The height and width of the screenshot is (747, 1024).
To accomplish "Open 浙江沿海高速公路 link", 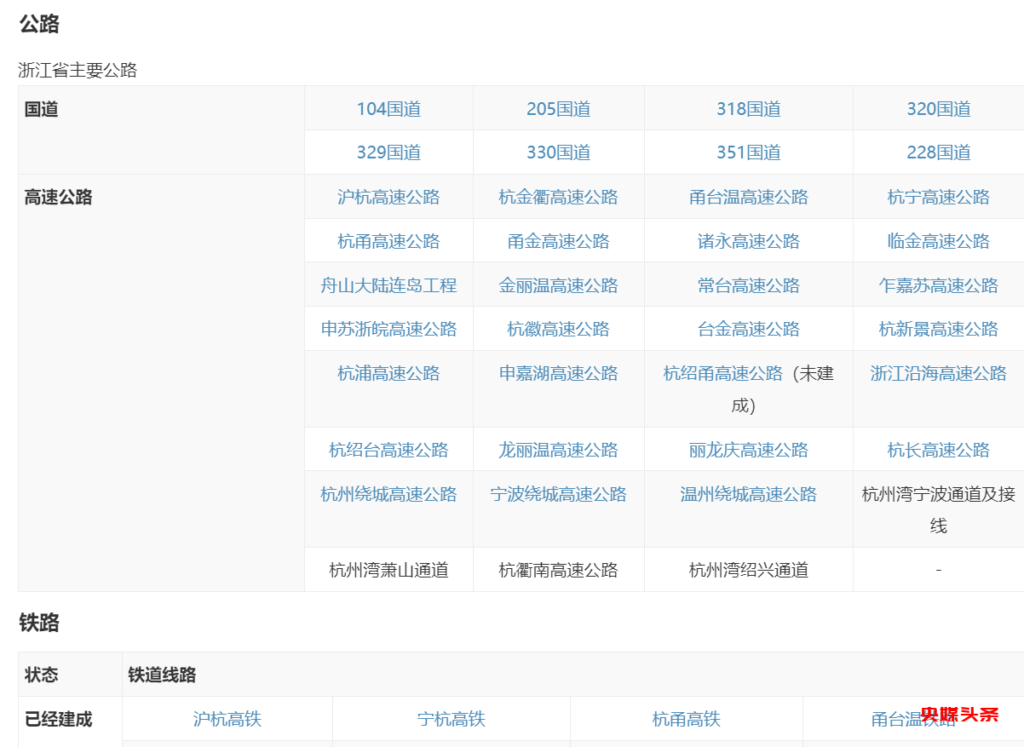I will (x=938, y=373).
